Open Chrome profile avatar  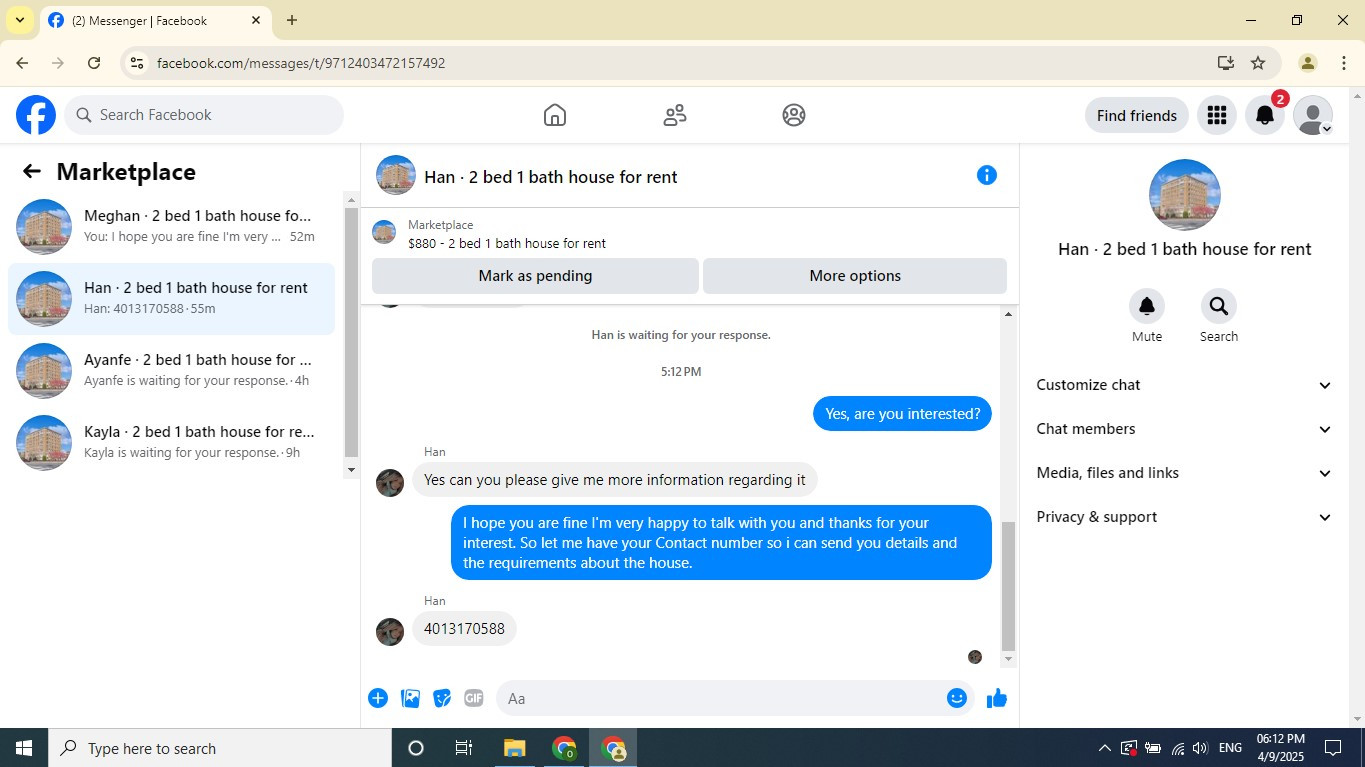[x=1307, y=63]
